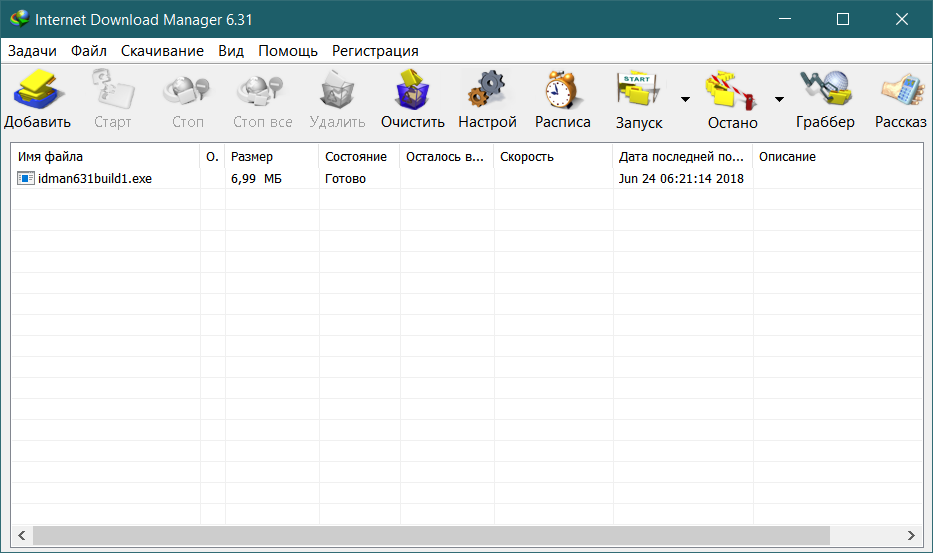Screen dimensions: 933x553
Task: Open the Расписа scheduler clock icon
Action: [x=562, y=90]
